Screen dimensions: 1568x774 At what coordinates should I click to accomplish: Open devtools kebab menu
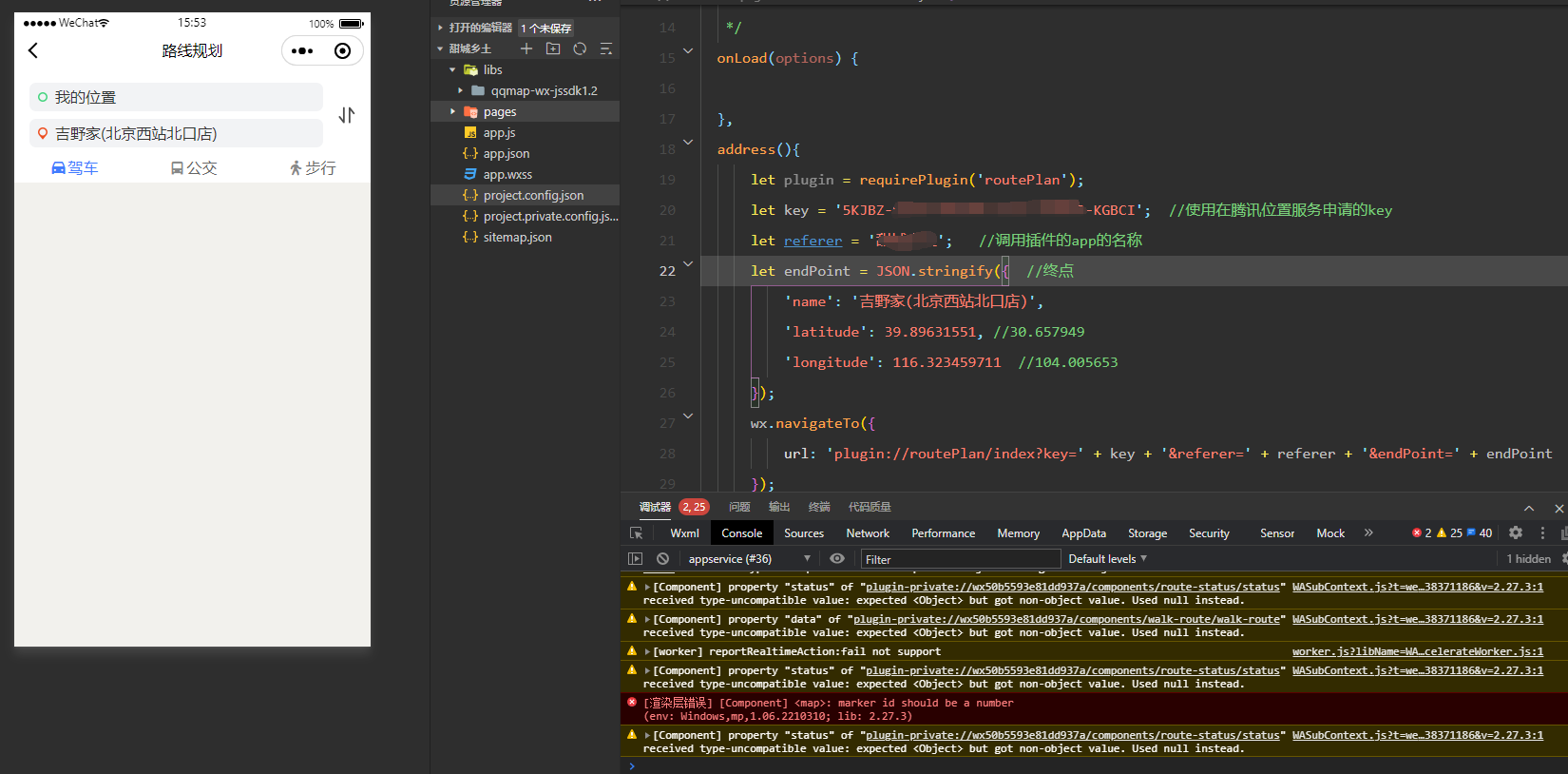[x=1542, y=533]
